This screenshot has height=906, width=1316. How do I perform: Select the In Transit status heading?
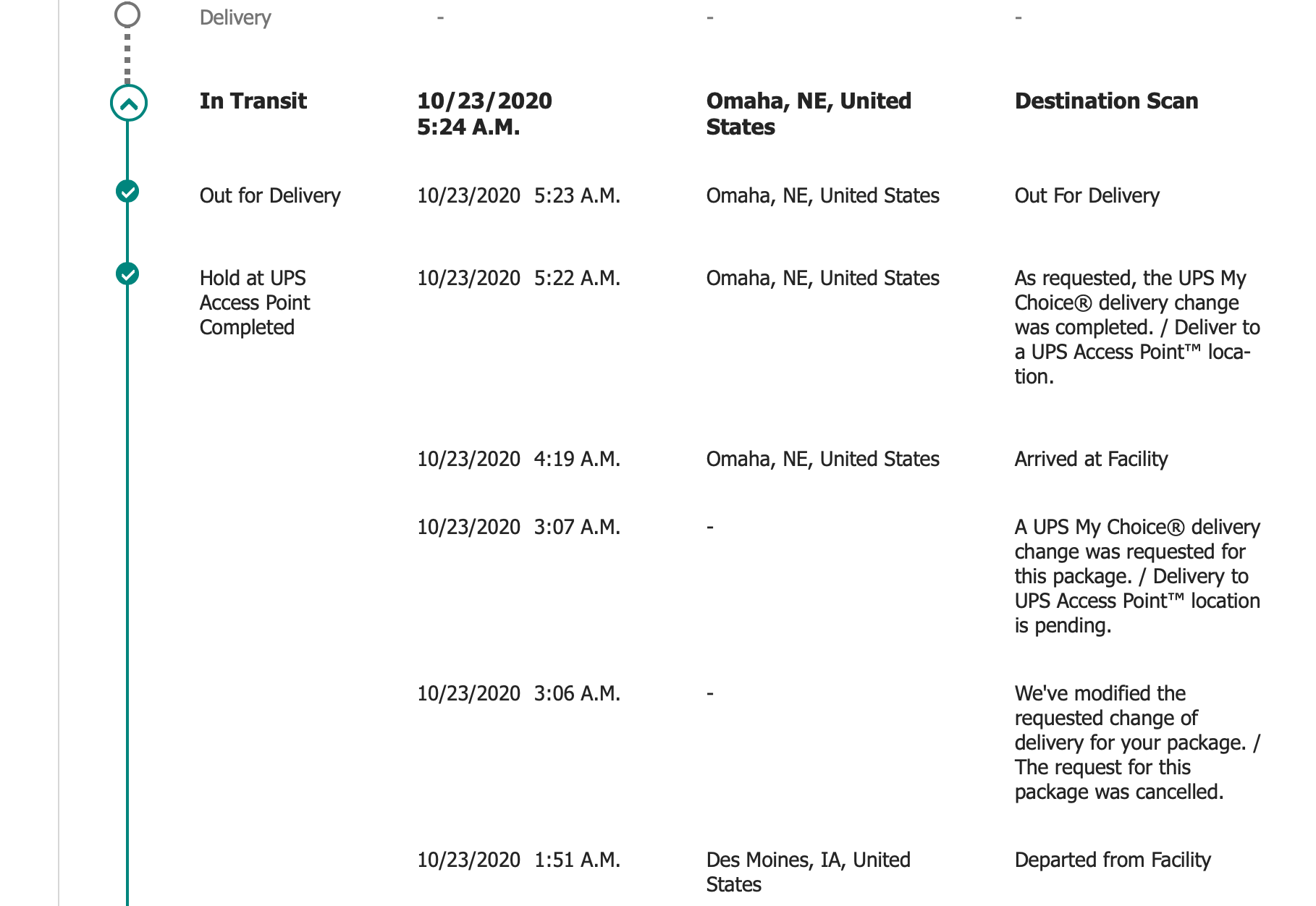pyautogui.click(x=253, y=101)
